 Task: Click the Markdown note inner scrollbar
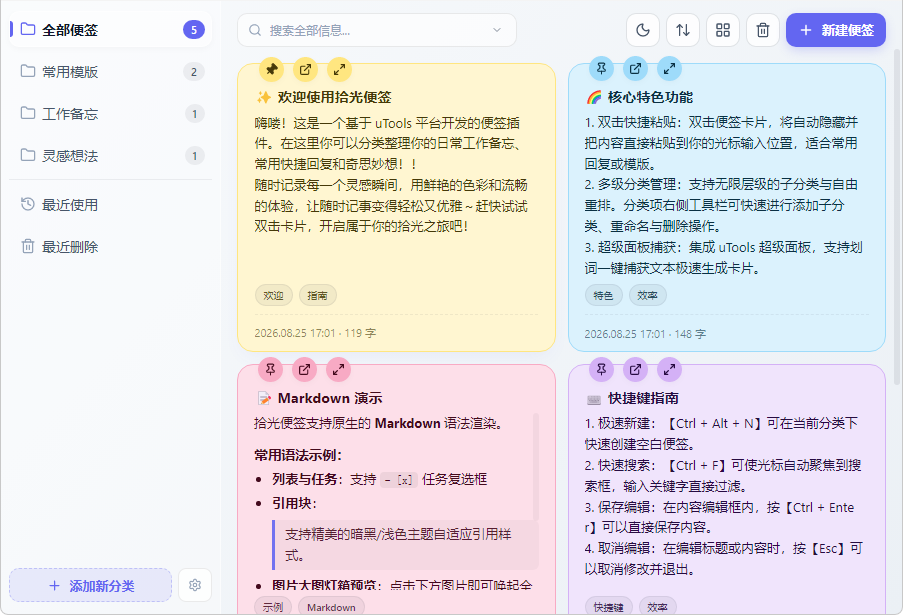(536, 467)
